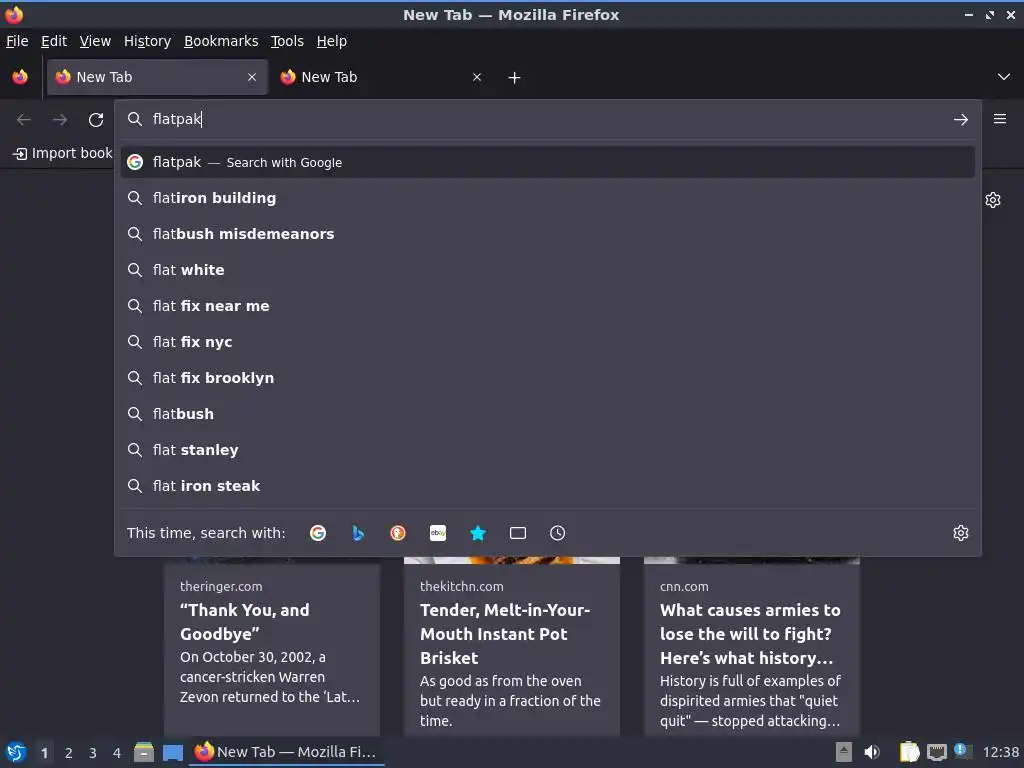Switch to workspace 2 in taskbar
This screenshot has width=1024, height=768.
pos(69,753)
